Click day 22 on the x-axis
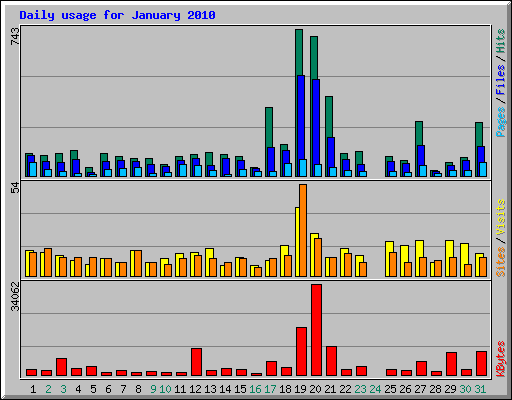This screenshot has height=400, width=512. click(x=345, y=389)
